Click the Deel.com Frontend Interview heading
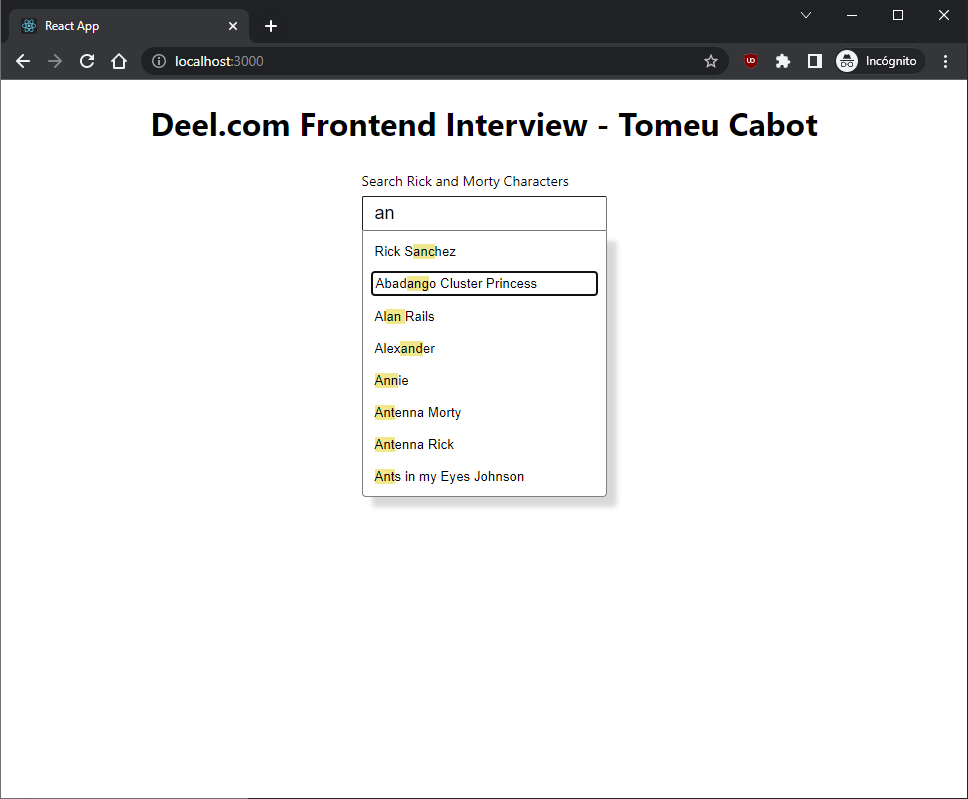This screenshot has height=799, width=968. 484,125
